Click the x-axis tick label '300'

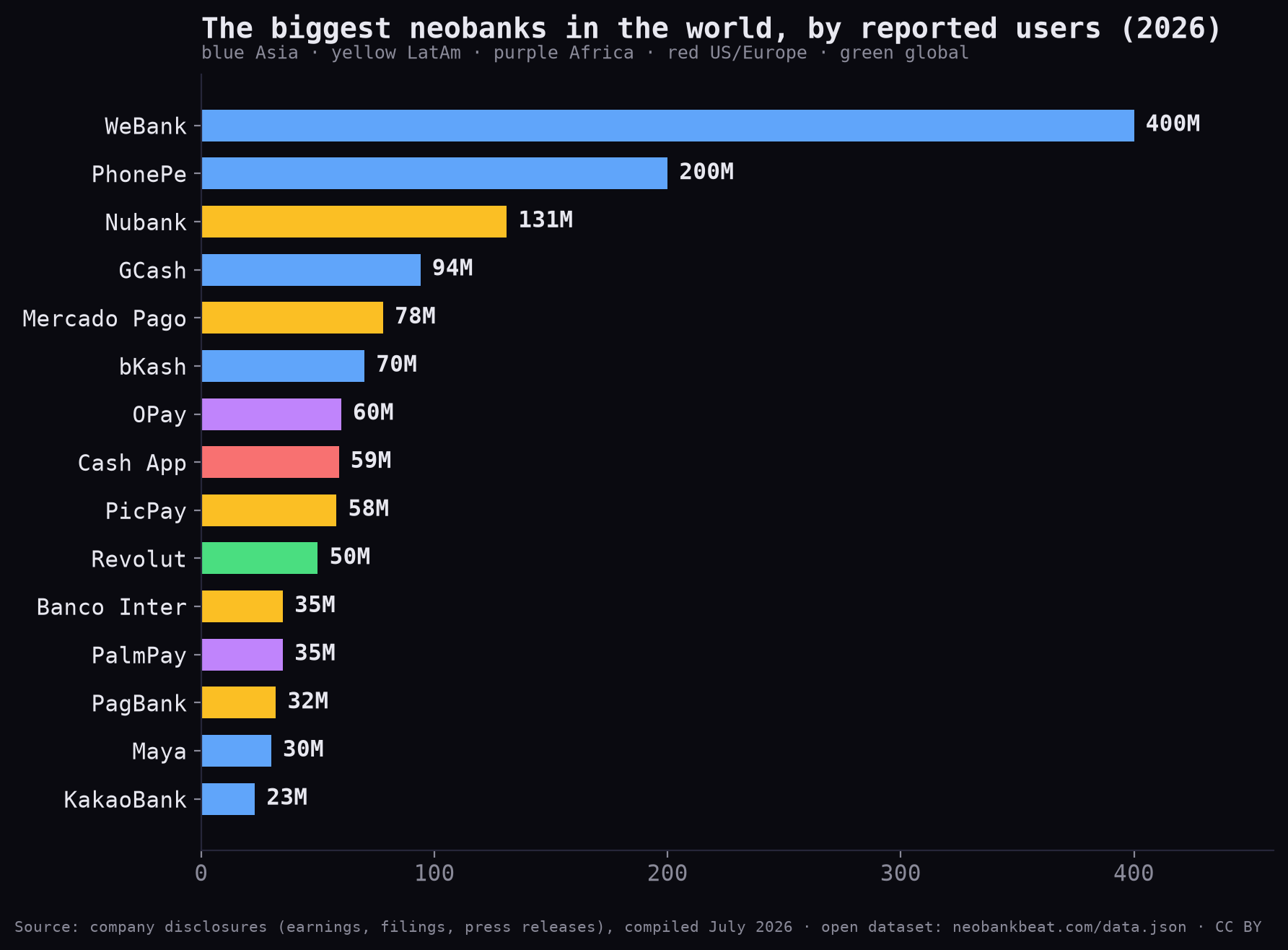[x=901, y=873]
